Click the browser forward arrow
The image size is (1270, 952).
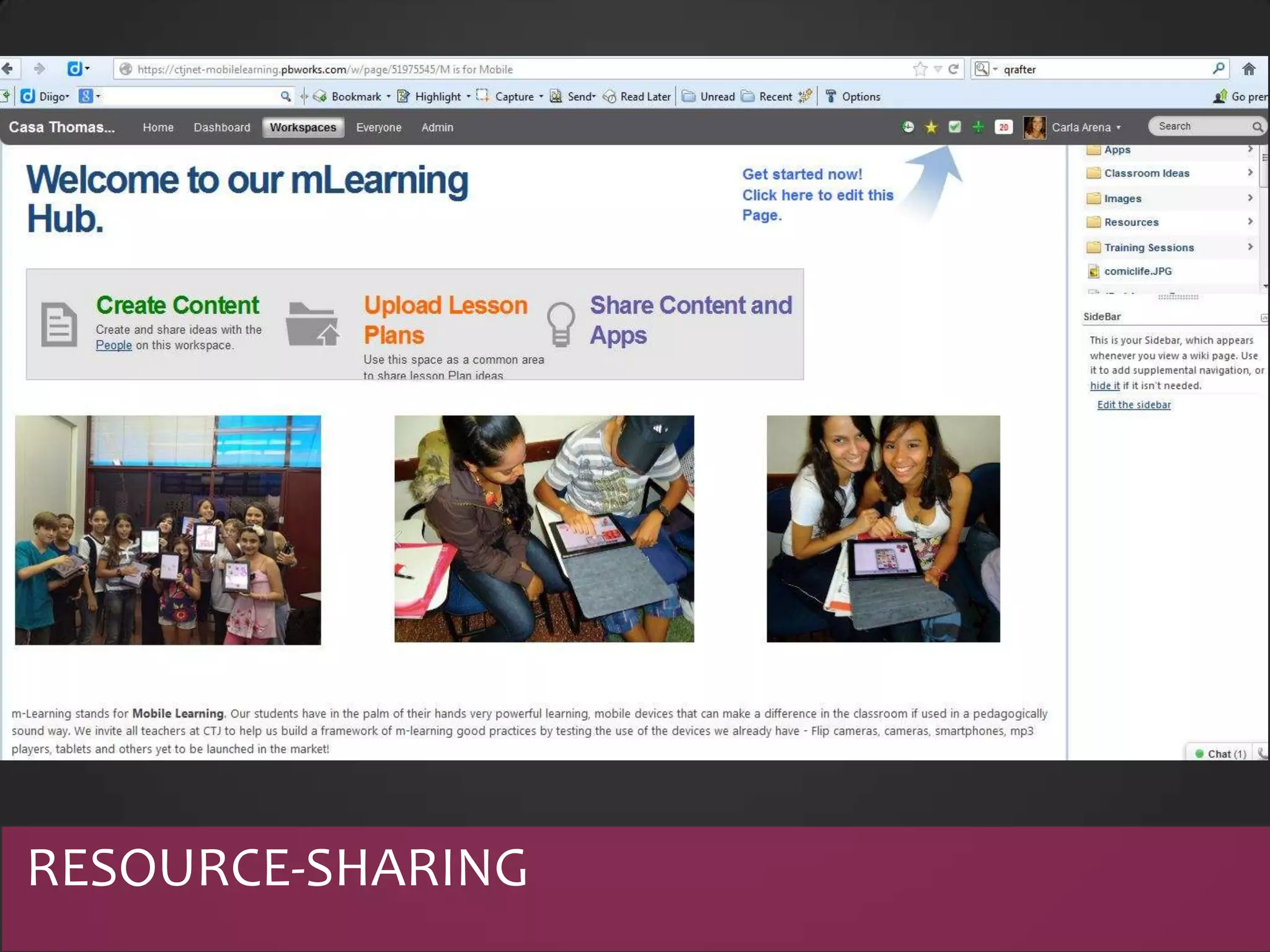point(39,69)
